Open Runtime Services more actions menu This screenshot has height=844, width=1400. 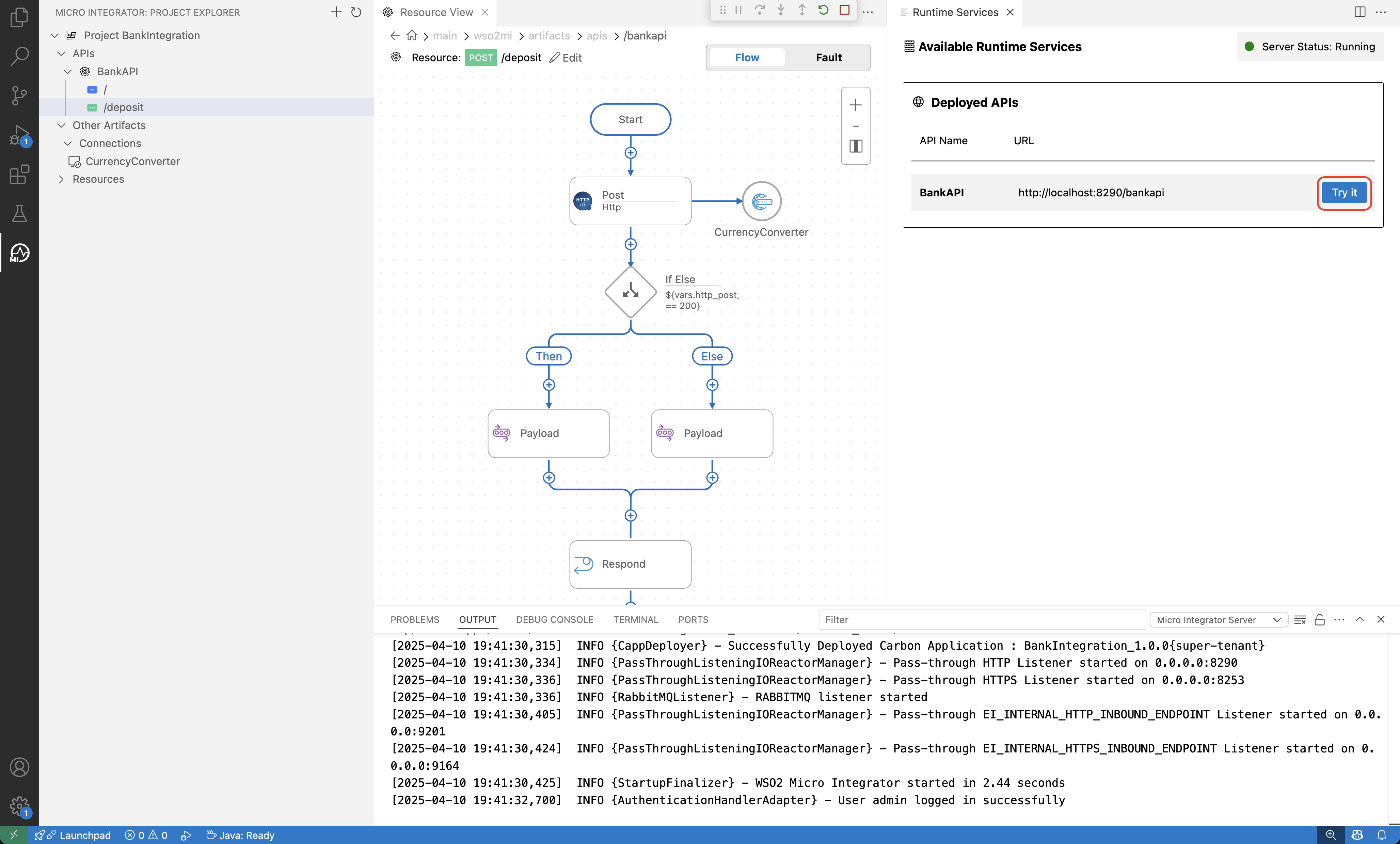point(1381,12)
